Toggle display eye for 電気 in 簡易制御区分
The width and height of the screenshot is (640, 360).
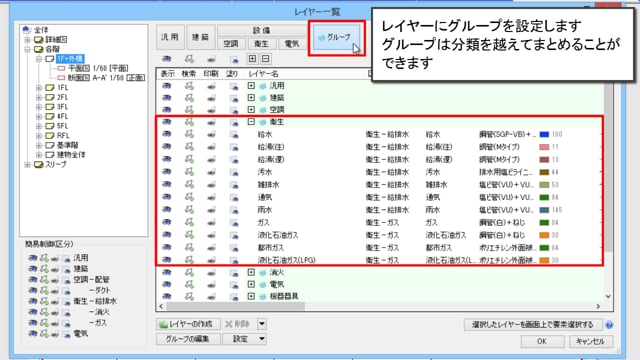point(33,333)
